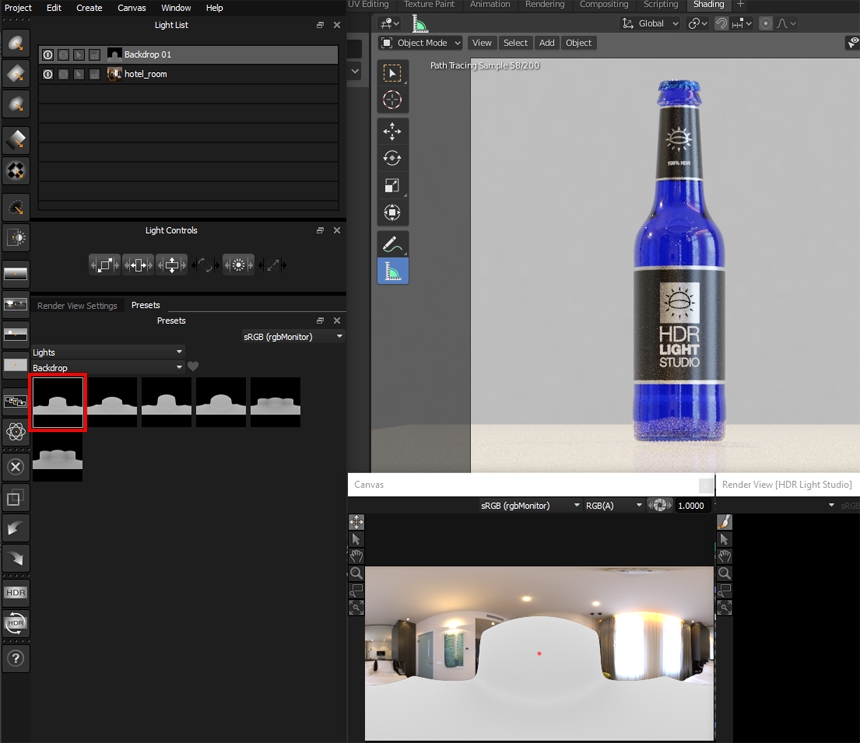The height and width of the screenshot is (743, 860).
Task: Activate the Rotate tool in Blender viewport
Action: click(x=392, y=158)
